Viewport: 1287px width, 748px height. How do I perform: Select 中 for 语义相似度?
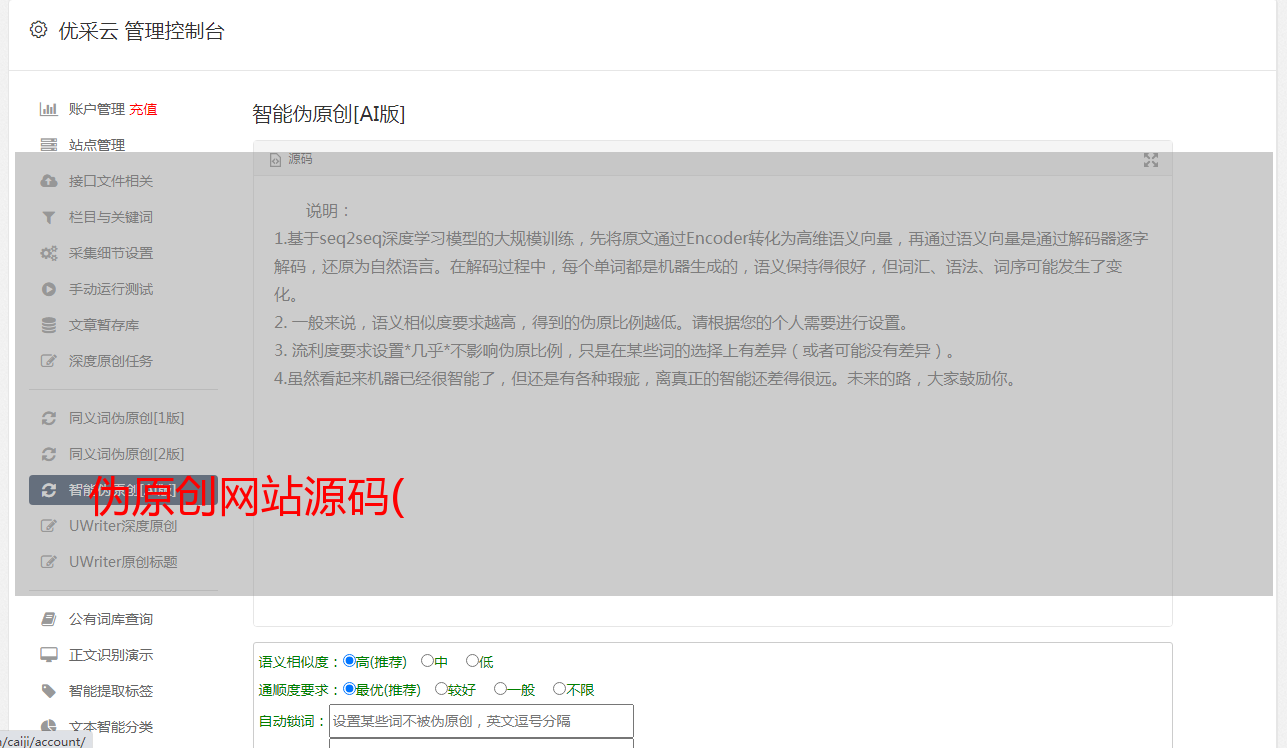point(427,661)
